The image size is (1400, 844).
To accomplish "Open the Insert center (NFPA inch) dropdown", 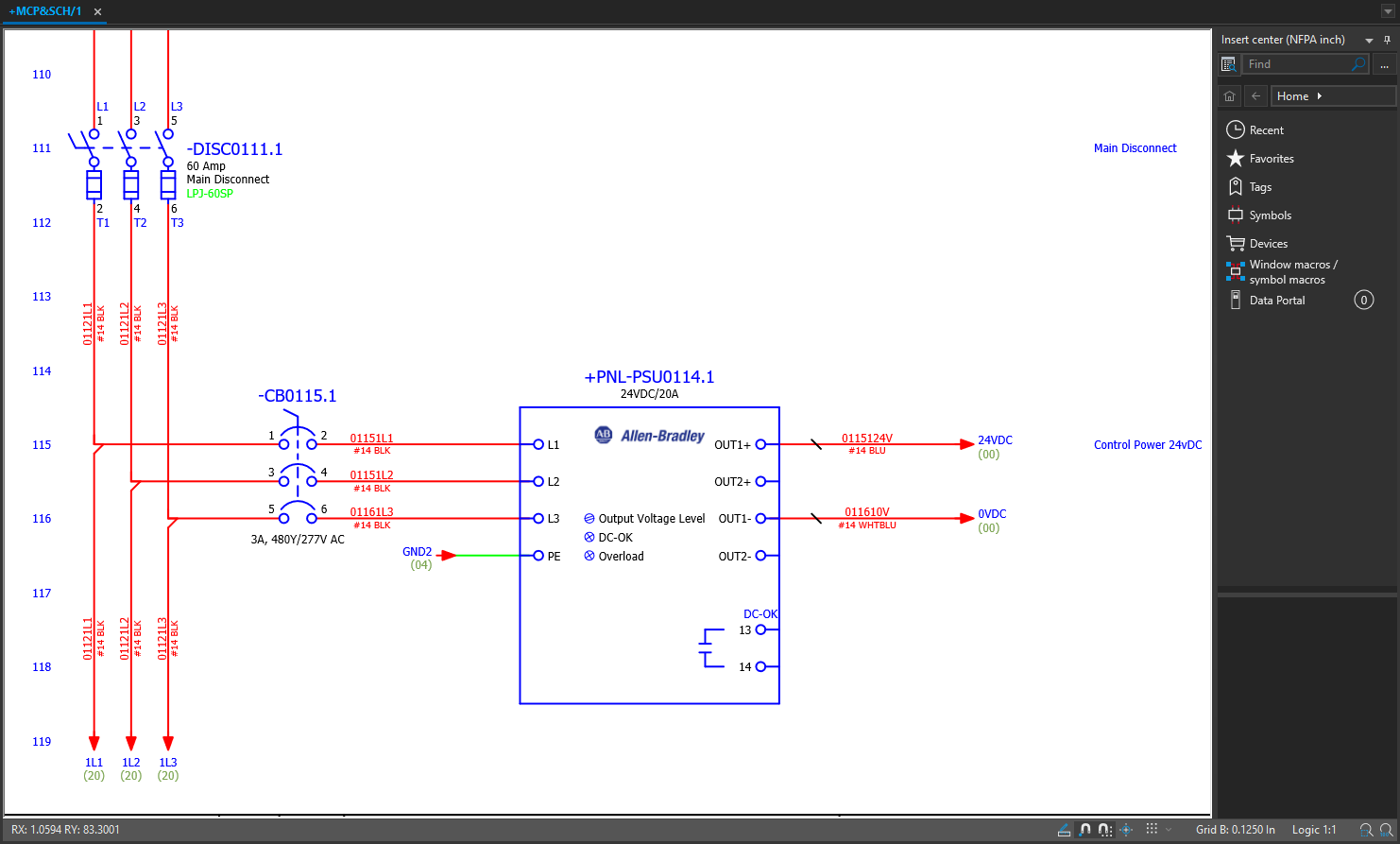I will pyautogui.click(x=1368, y=39).
